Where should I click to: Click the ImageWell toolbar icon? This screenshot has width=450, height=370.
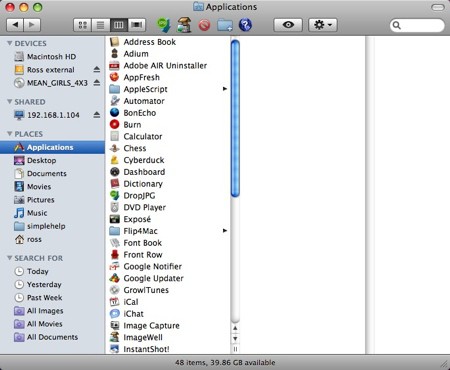tap(184, 25)
